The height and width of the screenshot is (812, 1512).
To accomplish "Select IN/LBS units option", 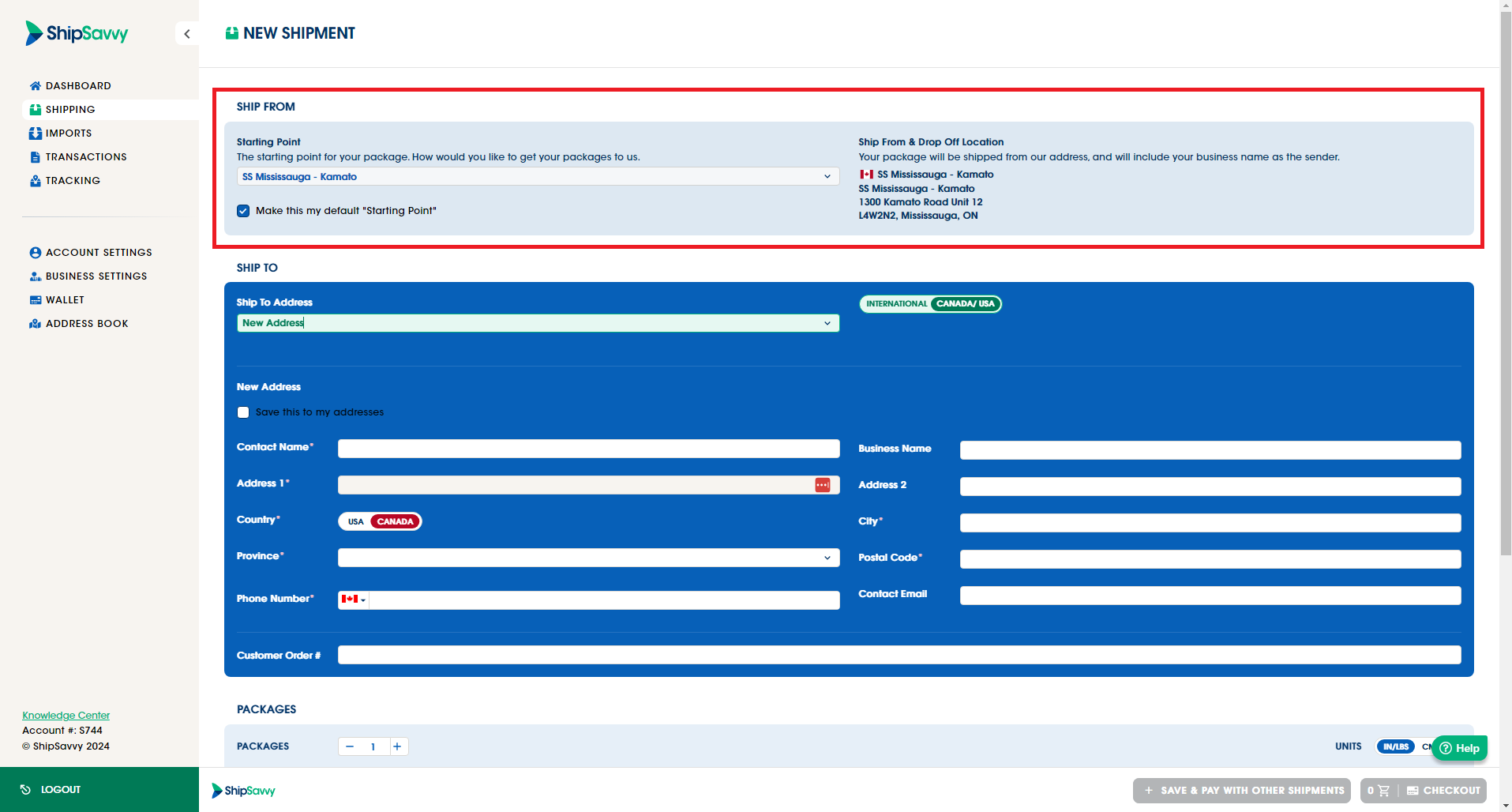I will point(1395,746).
